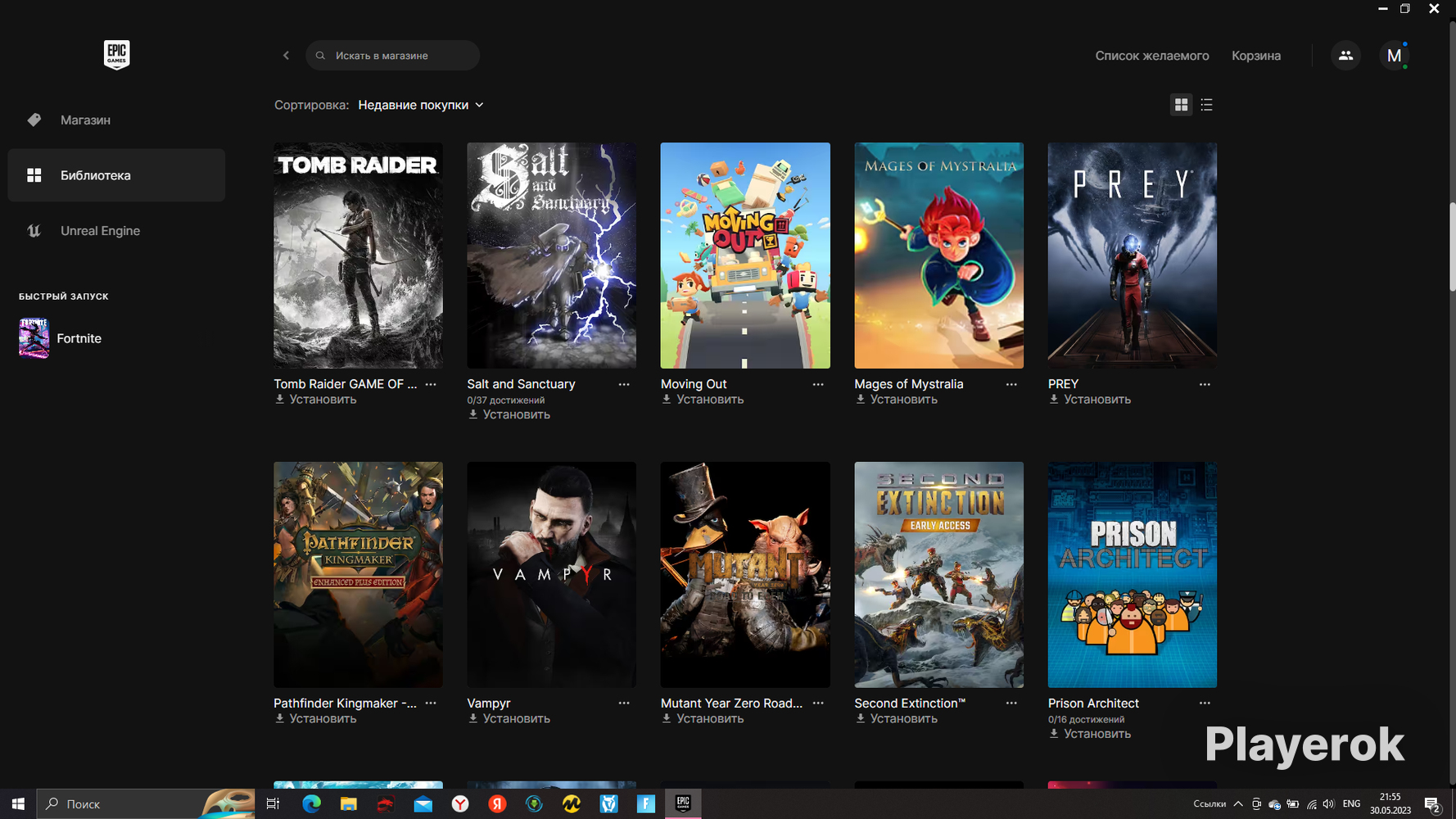The height and width of the screenshot is (819, 1456).
Task: Click the library vertical scrollbar
Action: click(1452, 246)
